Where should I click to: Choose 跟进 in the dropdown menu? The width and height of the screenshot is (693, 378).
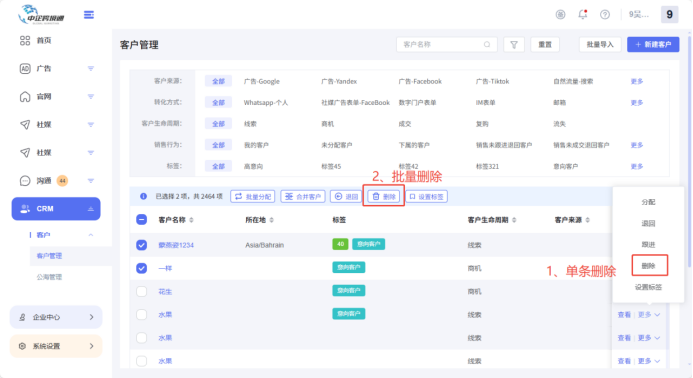648,244
